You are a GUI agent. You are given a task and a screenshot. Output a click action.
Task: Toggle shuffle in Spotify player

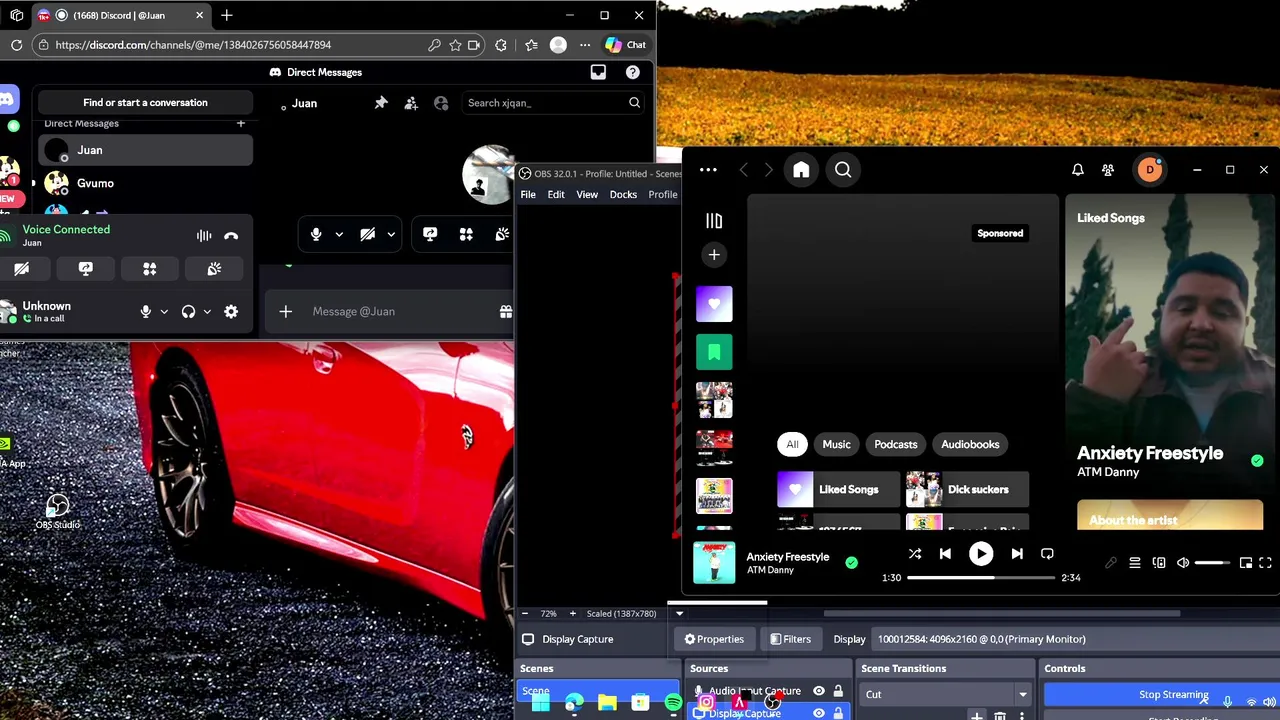[x=915, y=553]
